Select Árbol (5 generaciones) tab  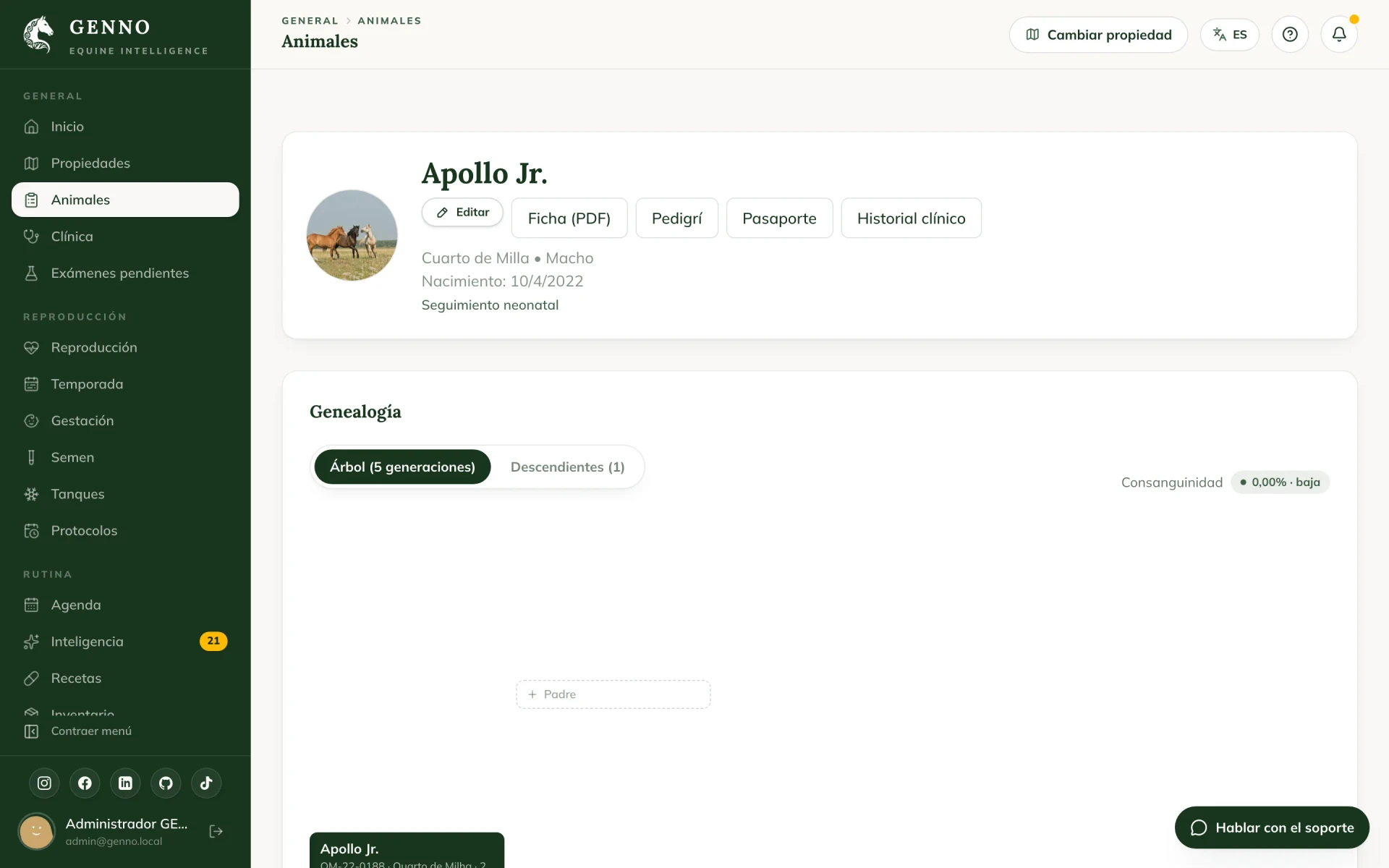click(402, 467)
